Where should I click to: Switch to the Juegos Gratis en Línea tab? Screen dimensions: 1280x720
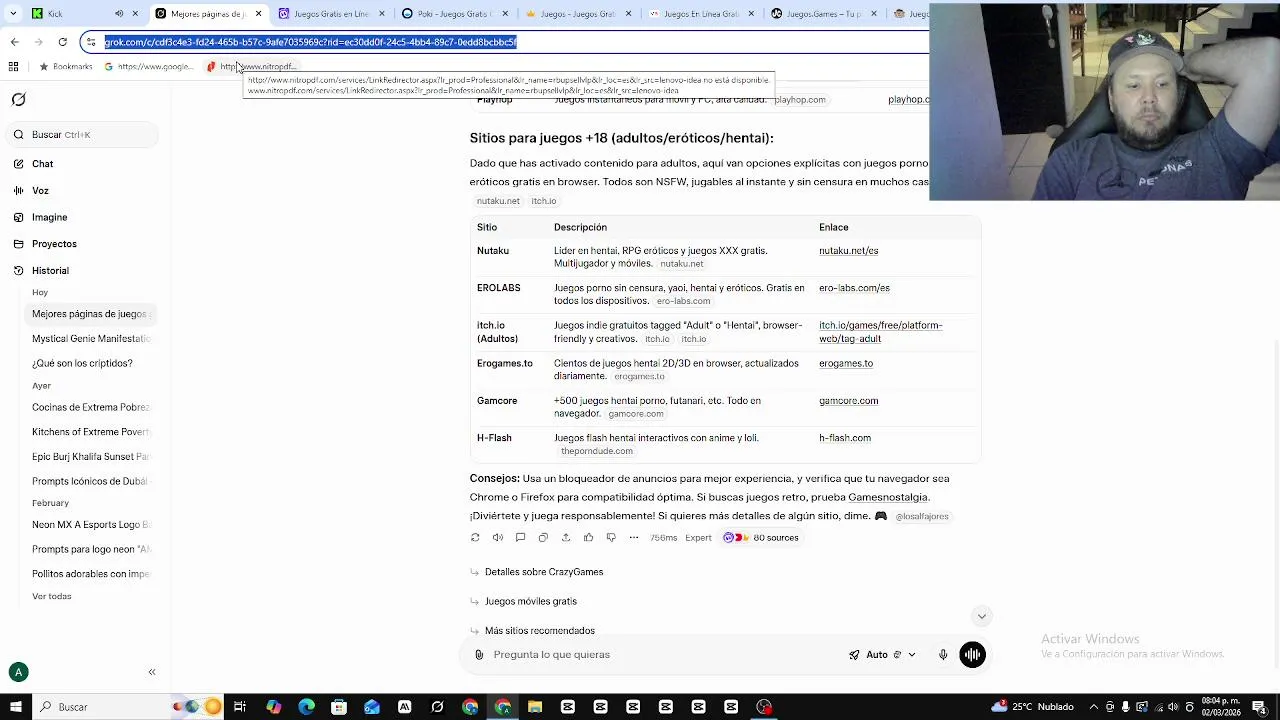[x=331, y=14]
